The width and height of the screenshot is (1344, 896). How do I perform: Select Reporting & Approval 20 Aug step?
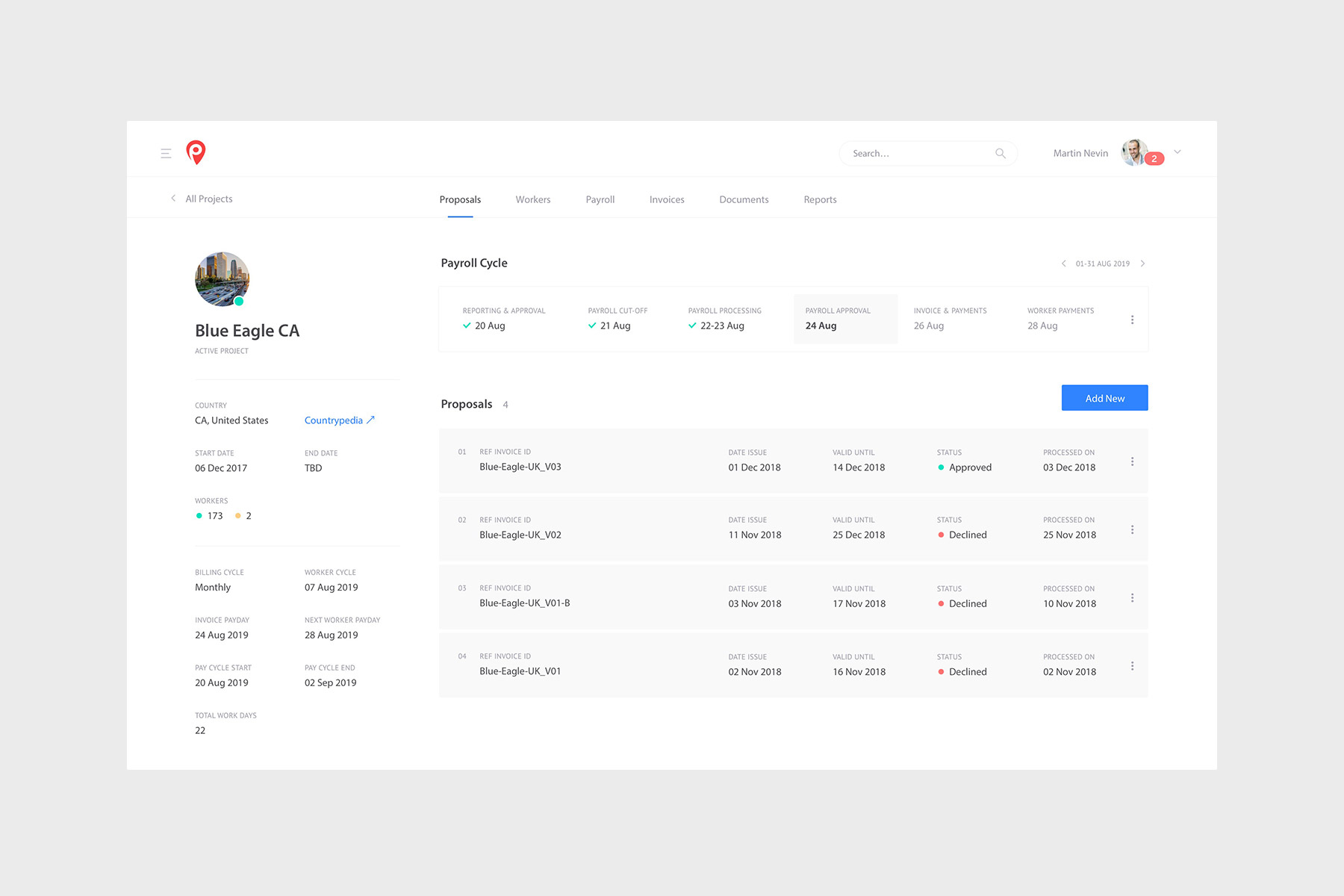(504, 319)
